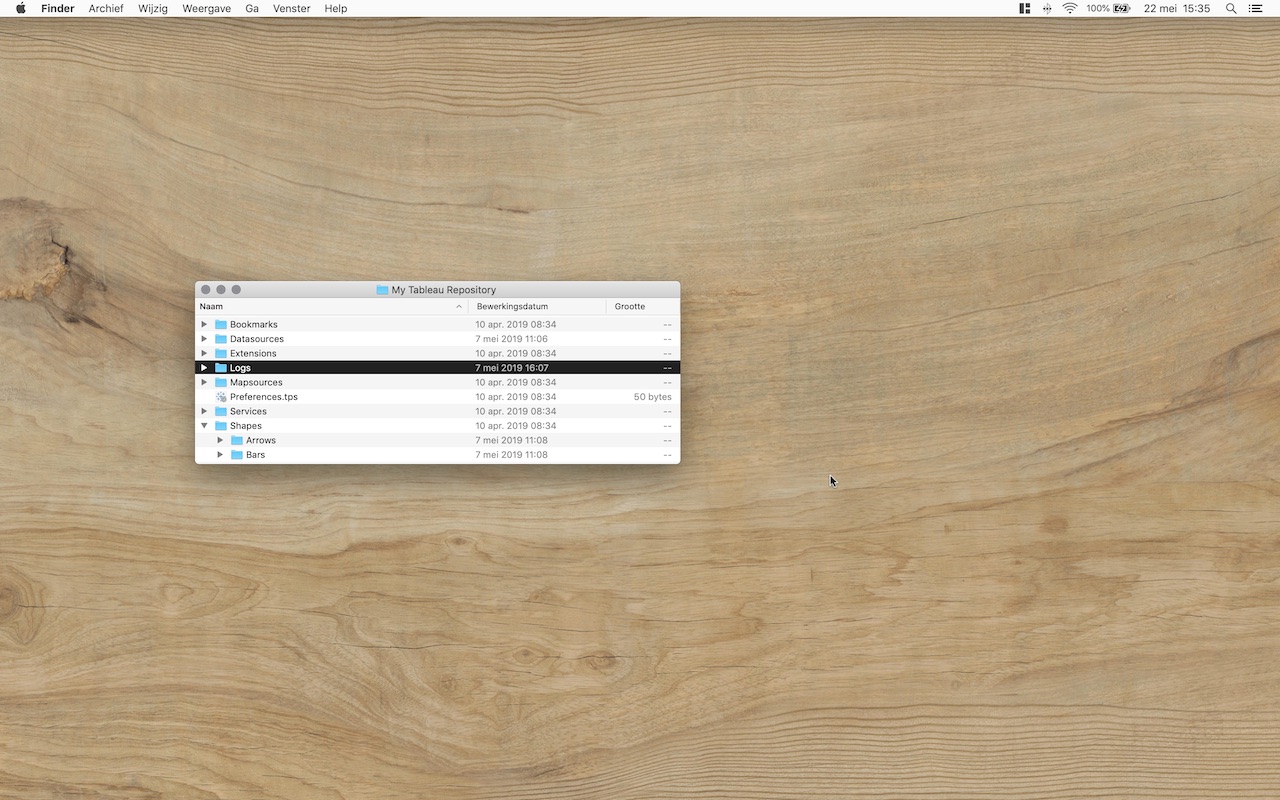The height and width of the screenshot is (800, 1280).
Task: Expand the Bars subfolder
Action: (x=220, y=455)
